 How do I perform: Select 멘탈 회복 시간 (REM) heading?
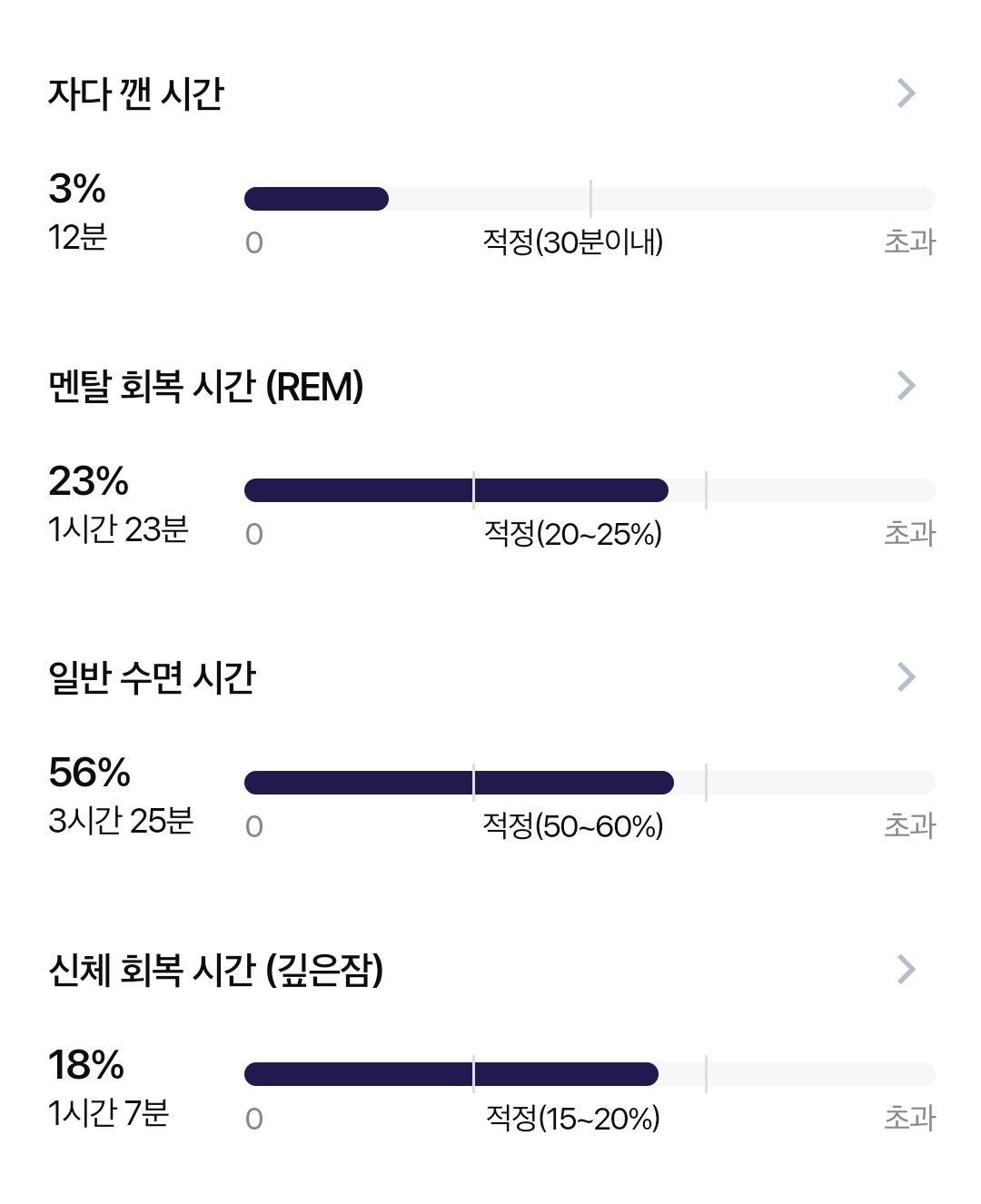pos(206,387)
